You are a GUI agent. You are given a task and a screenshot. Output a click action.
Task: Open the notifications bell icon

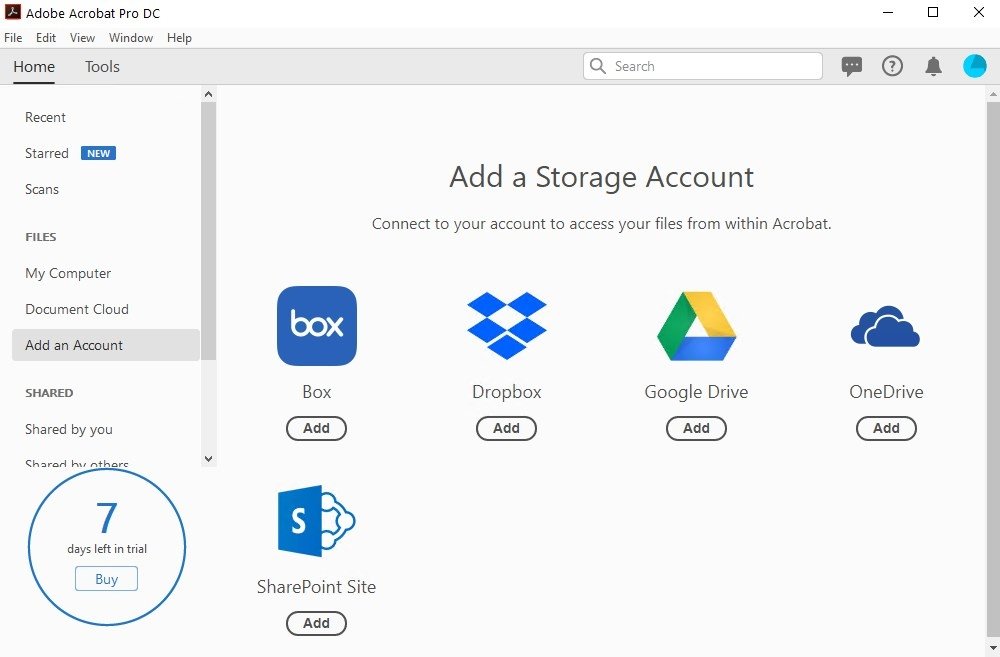coord(933,66)
